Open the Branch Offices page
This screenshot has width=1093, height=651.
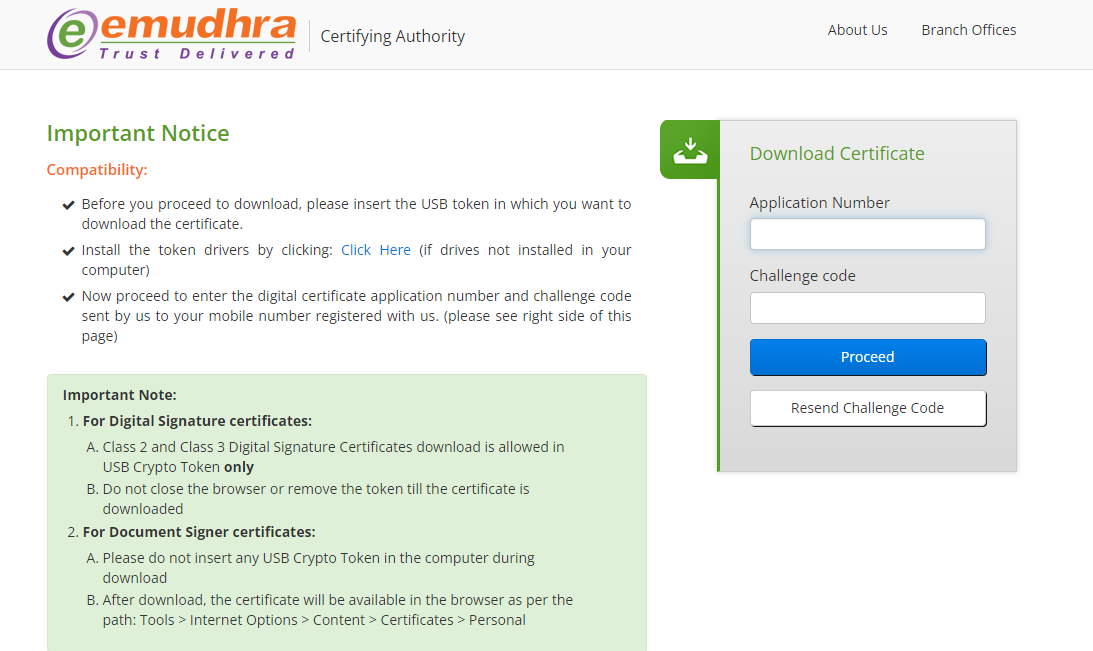[968, 30]
